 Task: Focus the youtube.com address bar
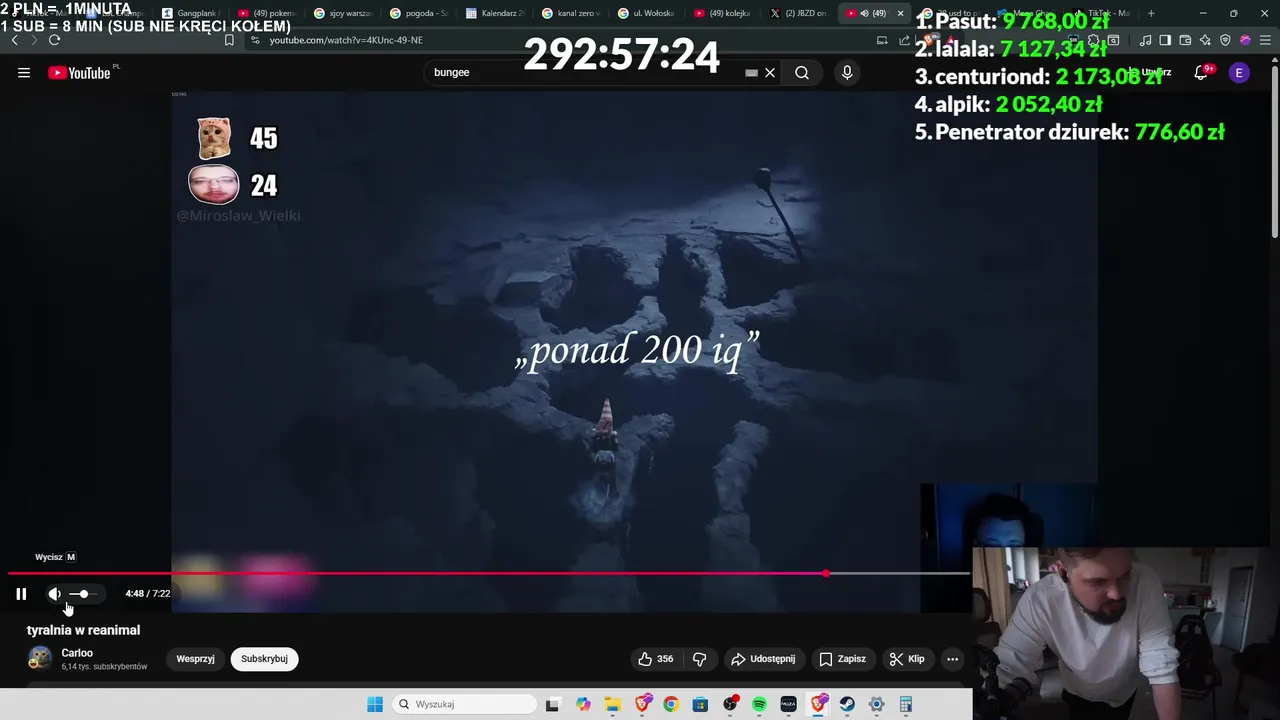coord(560,40)
